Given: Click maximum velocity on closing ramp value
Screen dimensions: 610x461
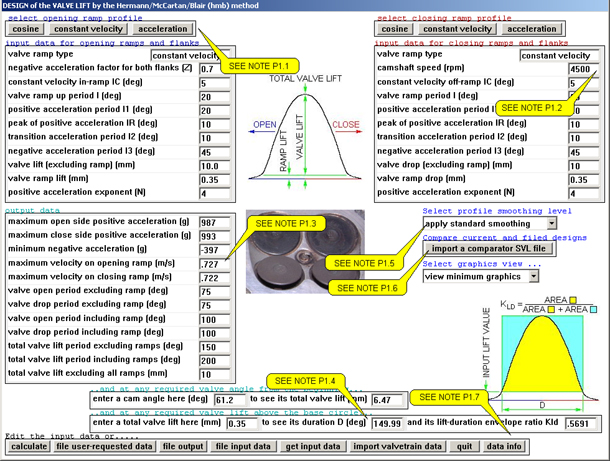Looking at the screenshot, I should click(214, 278).
